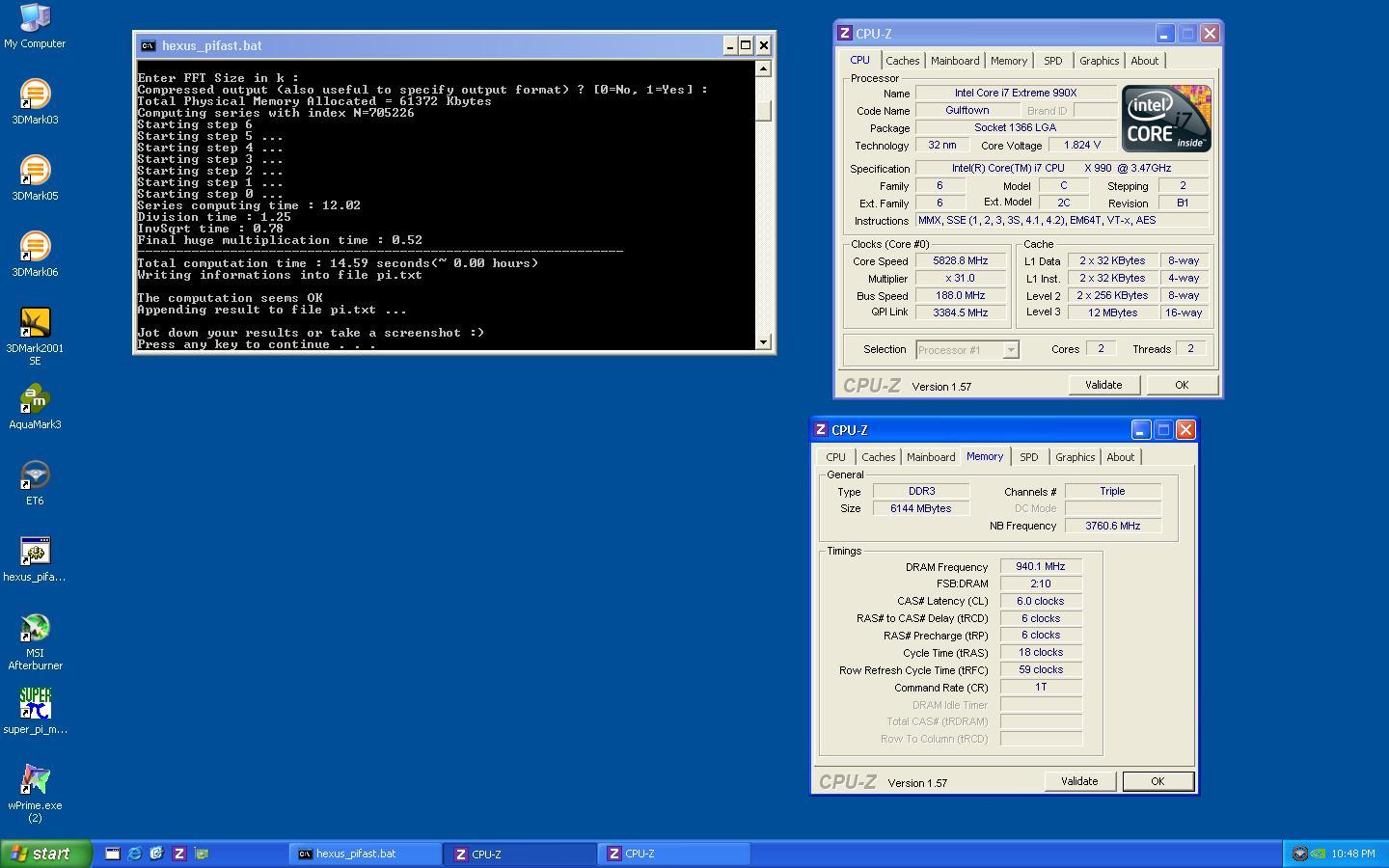Click Validate in the lower CPU-Z memory window
Image resolution: width=1389 pixels, height=868 pixels.
pyautogui.click(x=1079, y=781)
